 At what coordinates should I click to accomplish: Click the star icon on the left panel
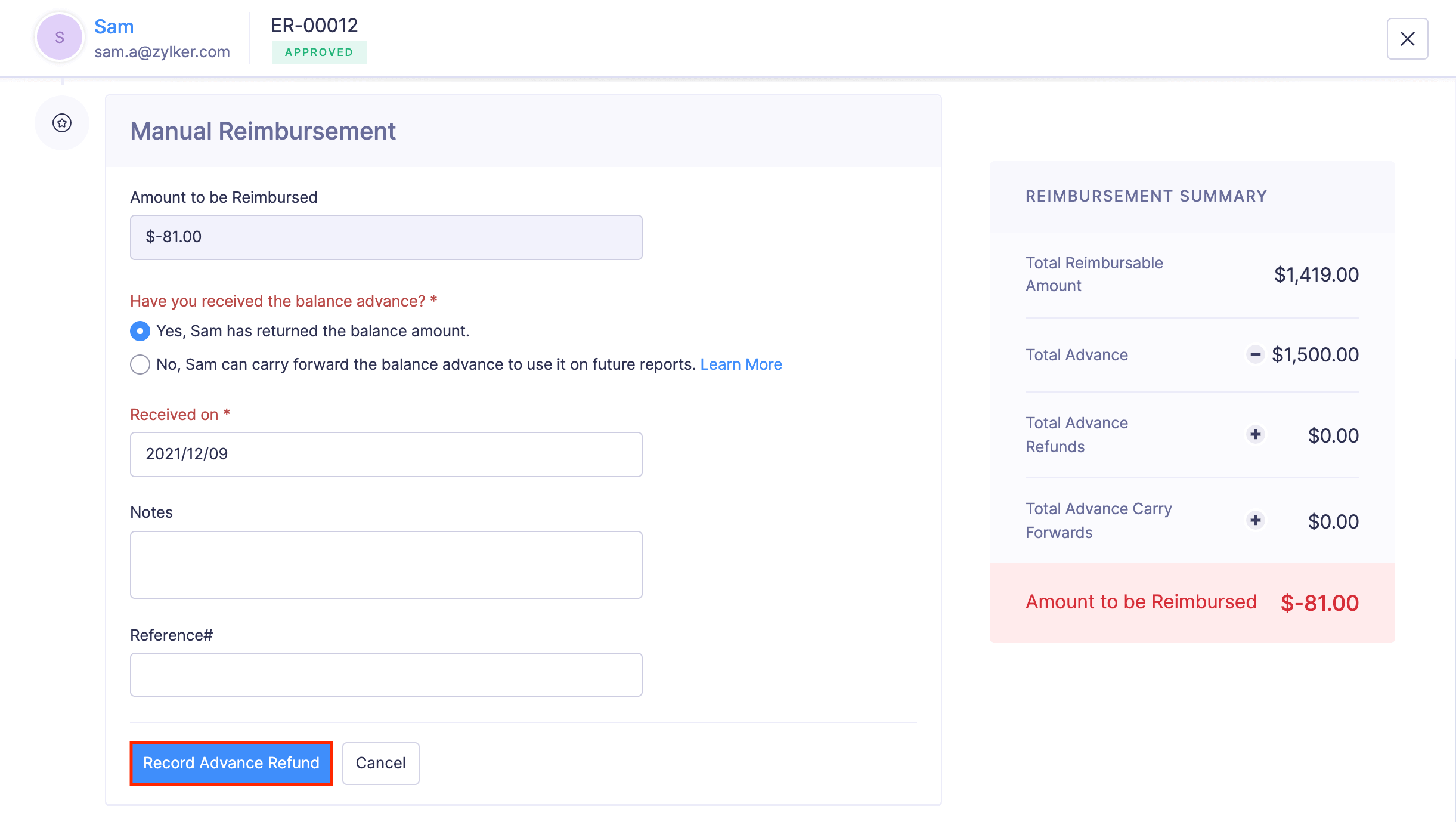(61, 123)
